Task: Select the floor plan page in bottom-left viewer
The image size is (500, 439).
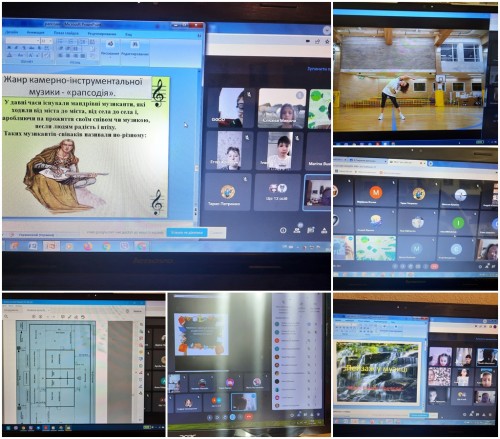Action: 56,372
